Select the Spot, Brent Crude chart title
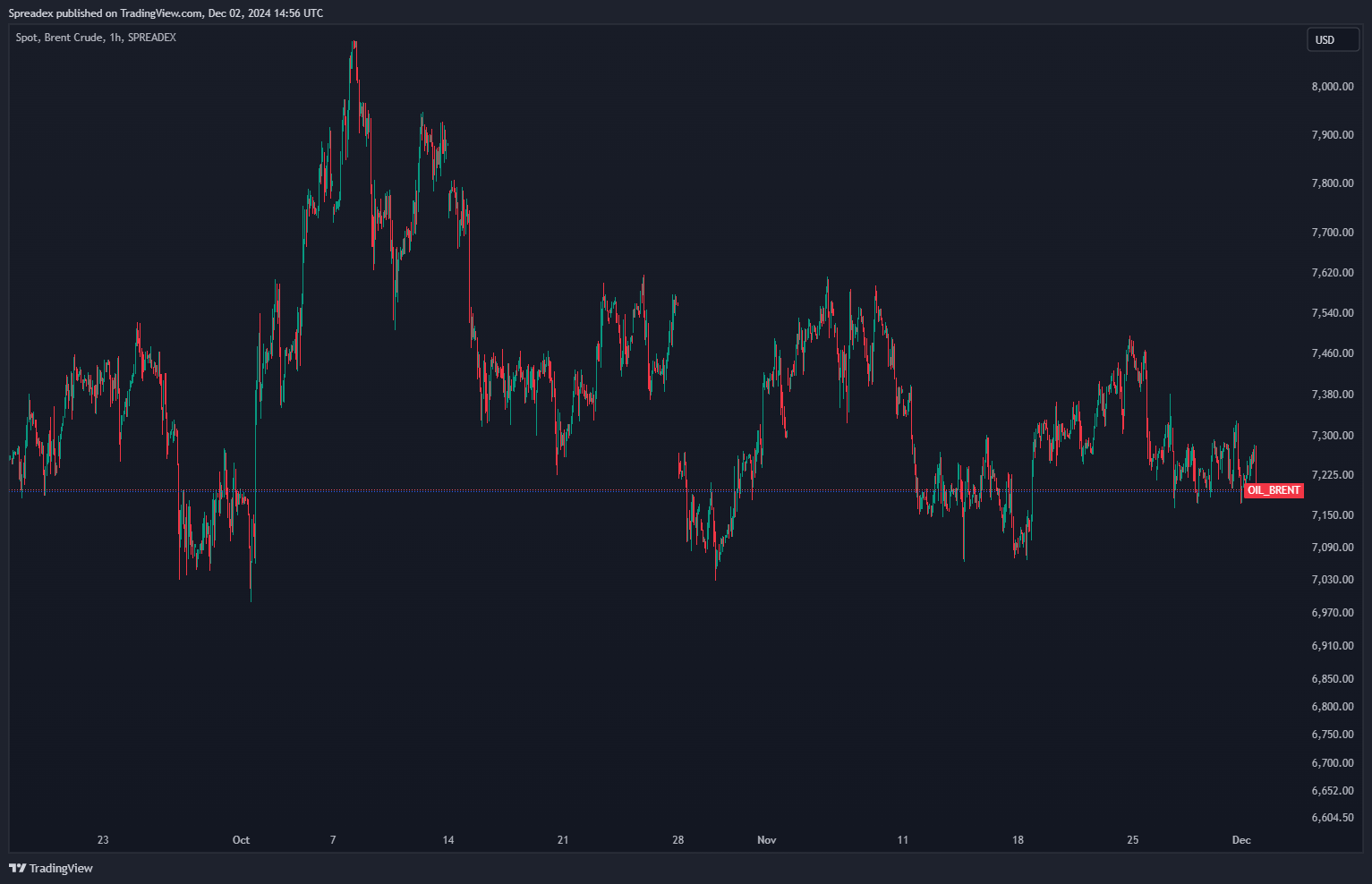1372x884 pixels. pyautogui.click(x=96, y=38)
